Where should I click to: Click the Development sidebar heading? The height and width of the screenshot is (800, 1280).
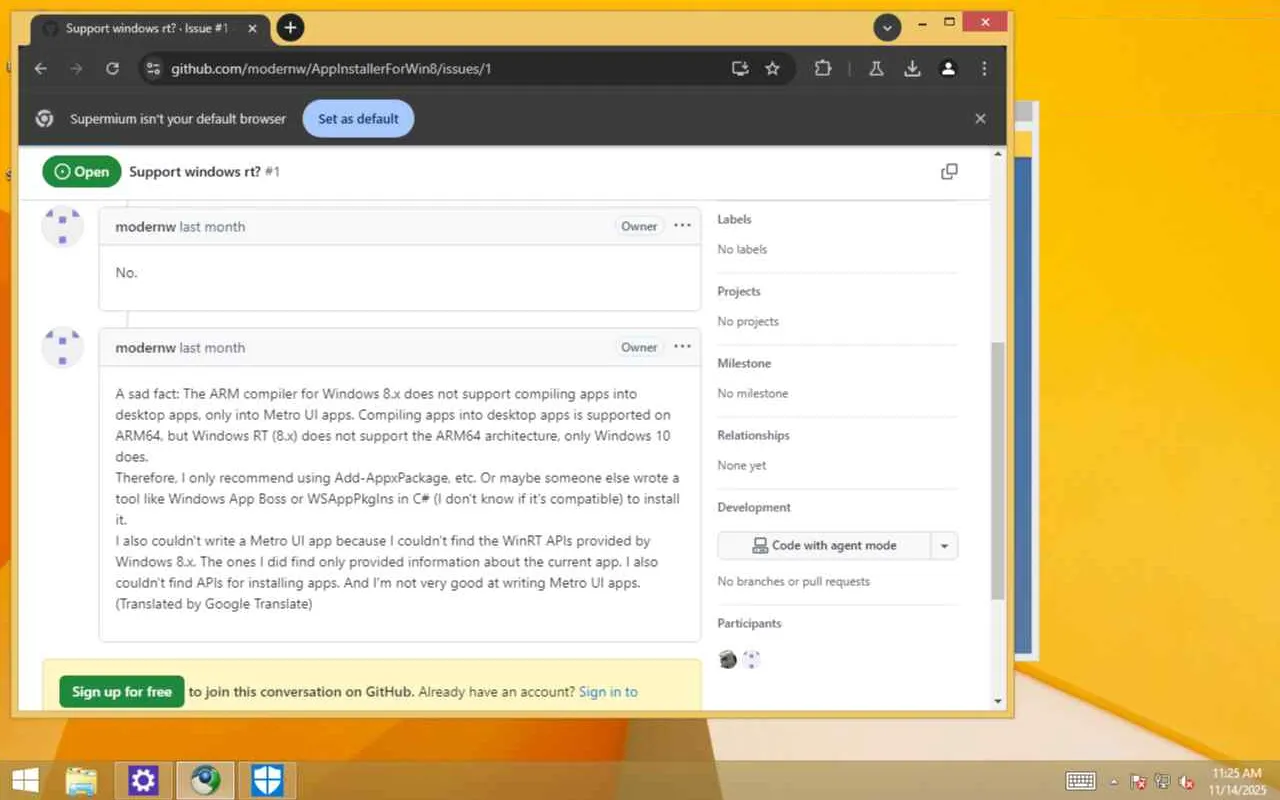tap(754, 507)
